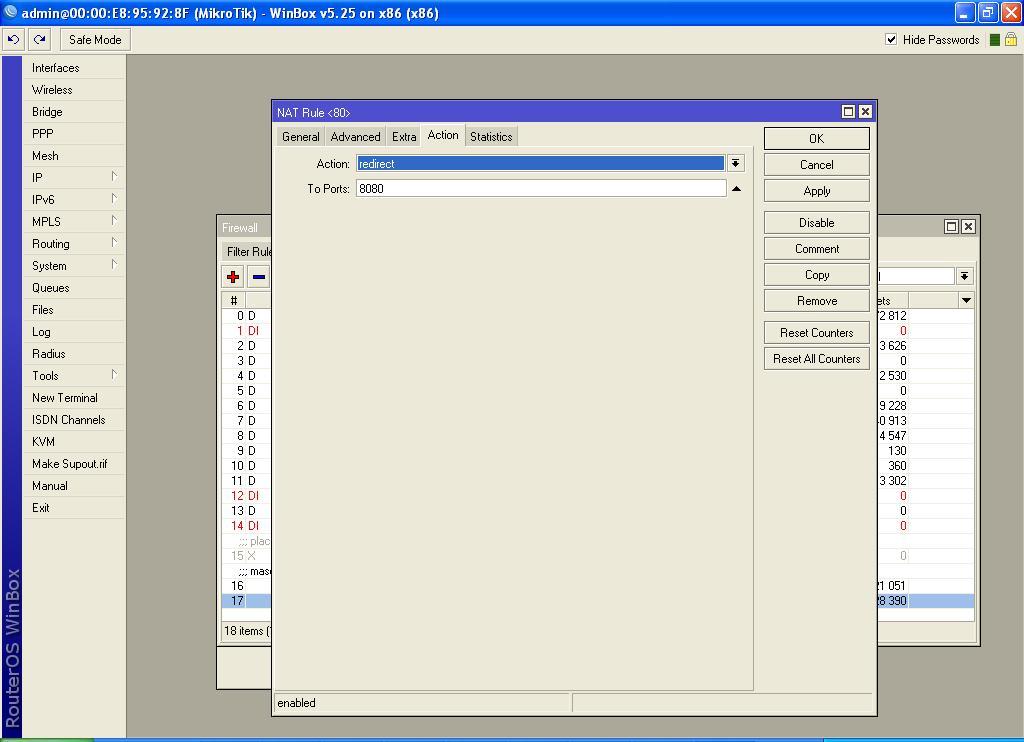The width and height of the screenshot is (1024, 742).
Task: Open Radius menu
Action: 73,353
